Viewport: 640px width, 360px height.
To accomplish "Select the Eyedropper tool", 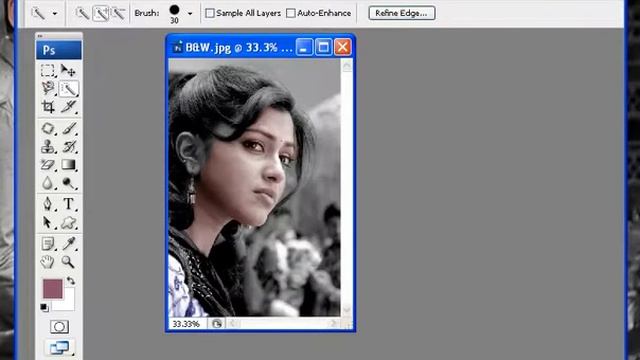I will coord(68,244).
